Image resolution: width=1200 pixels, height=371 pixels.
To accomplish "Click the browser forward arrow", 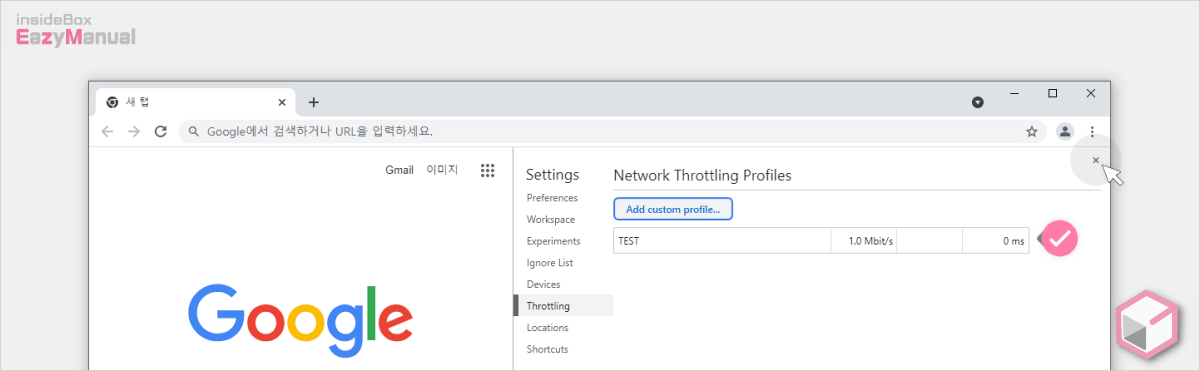I will click(134, 131).
